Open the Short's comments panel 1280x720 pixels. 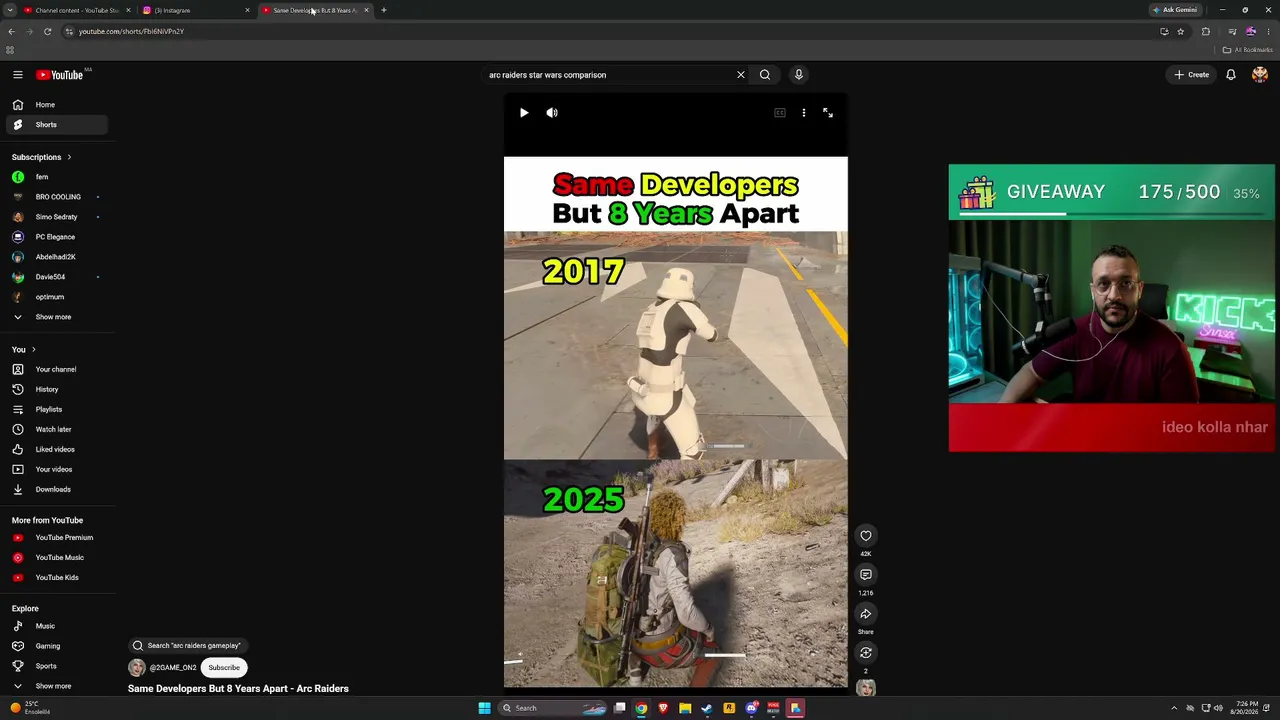pyautogui.click(x=866, y=575)
